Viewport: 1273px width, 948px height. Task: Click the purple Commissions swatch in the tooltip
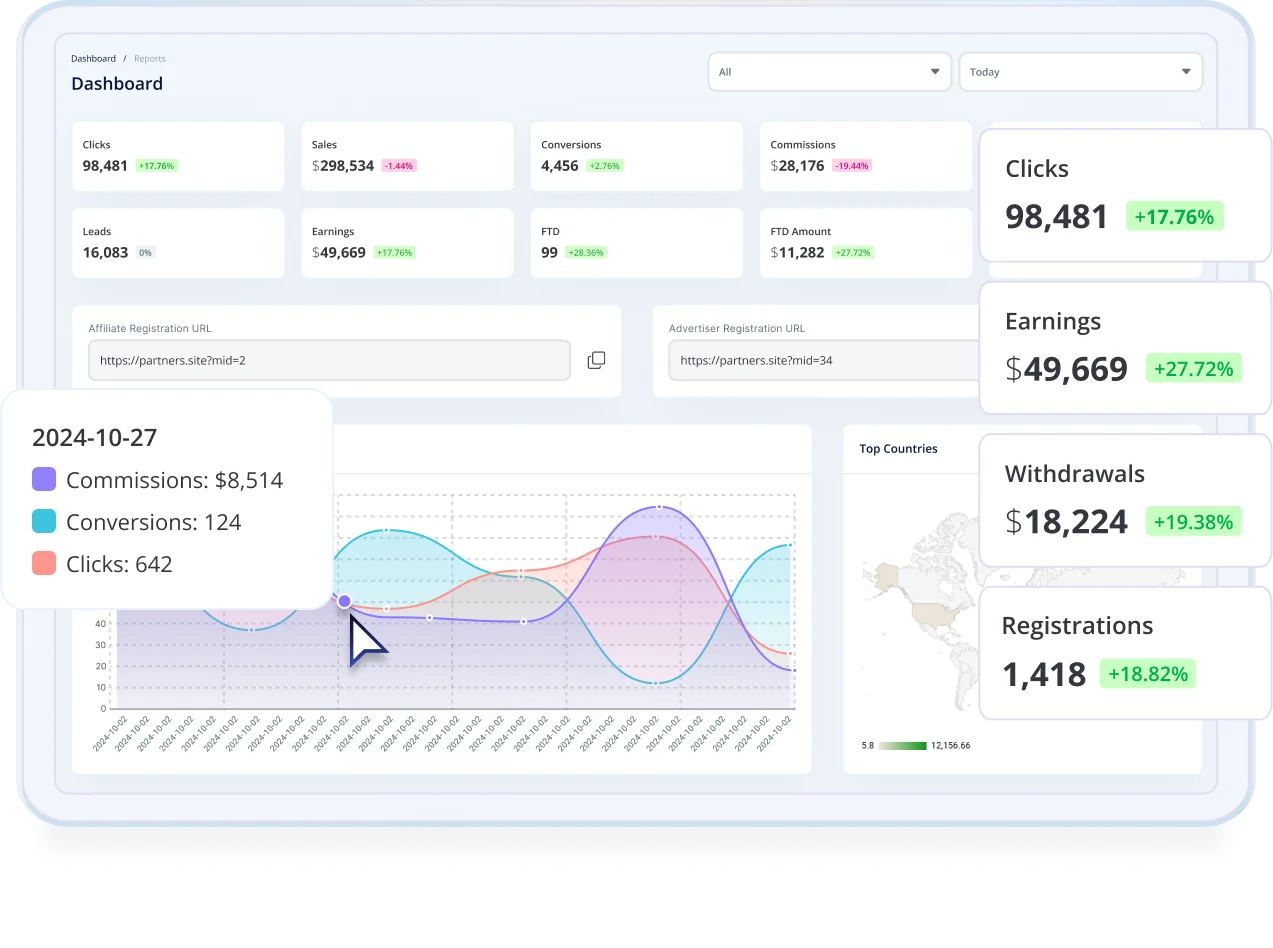42,479
